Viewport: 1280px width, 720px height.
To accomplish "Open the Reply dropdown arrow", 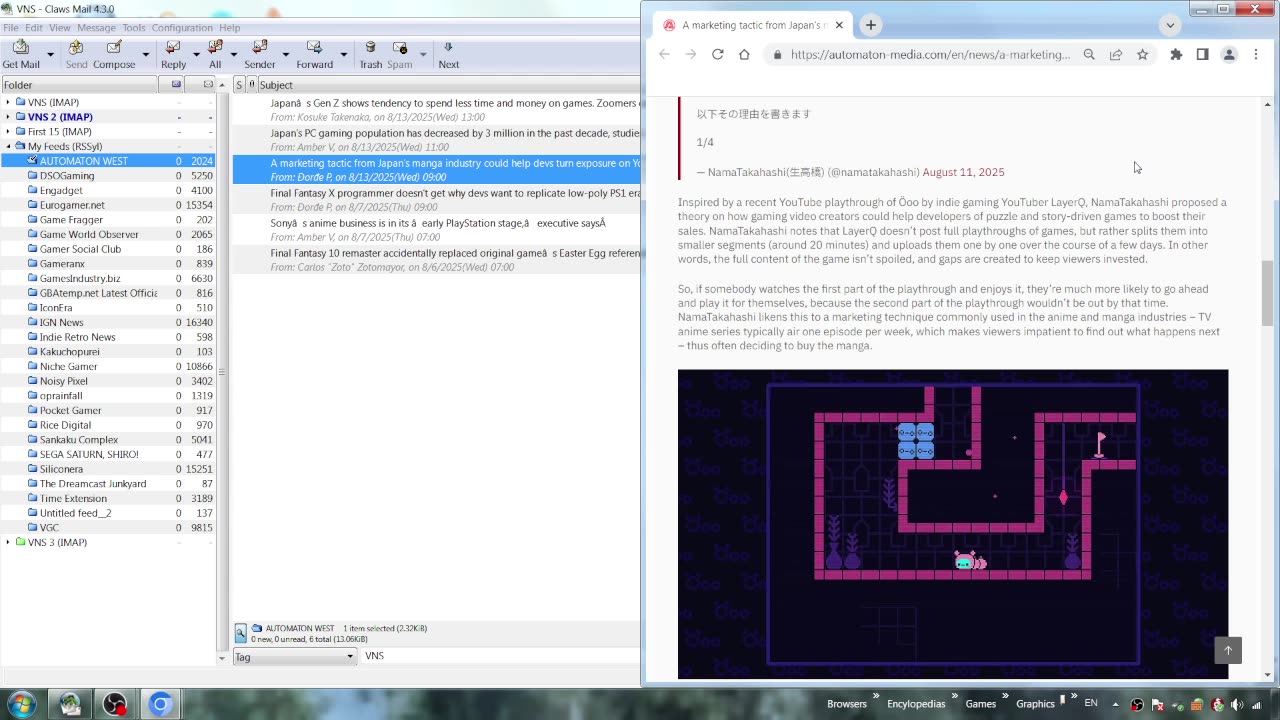I will click(x=195, y=54).
